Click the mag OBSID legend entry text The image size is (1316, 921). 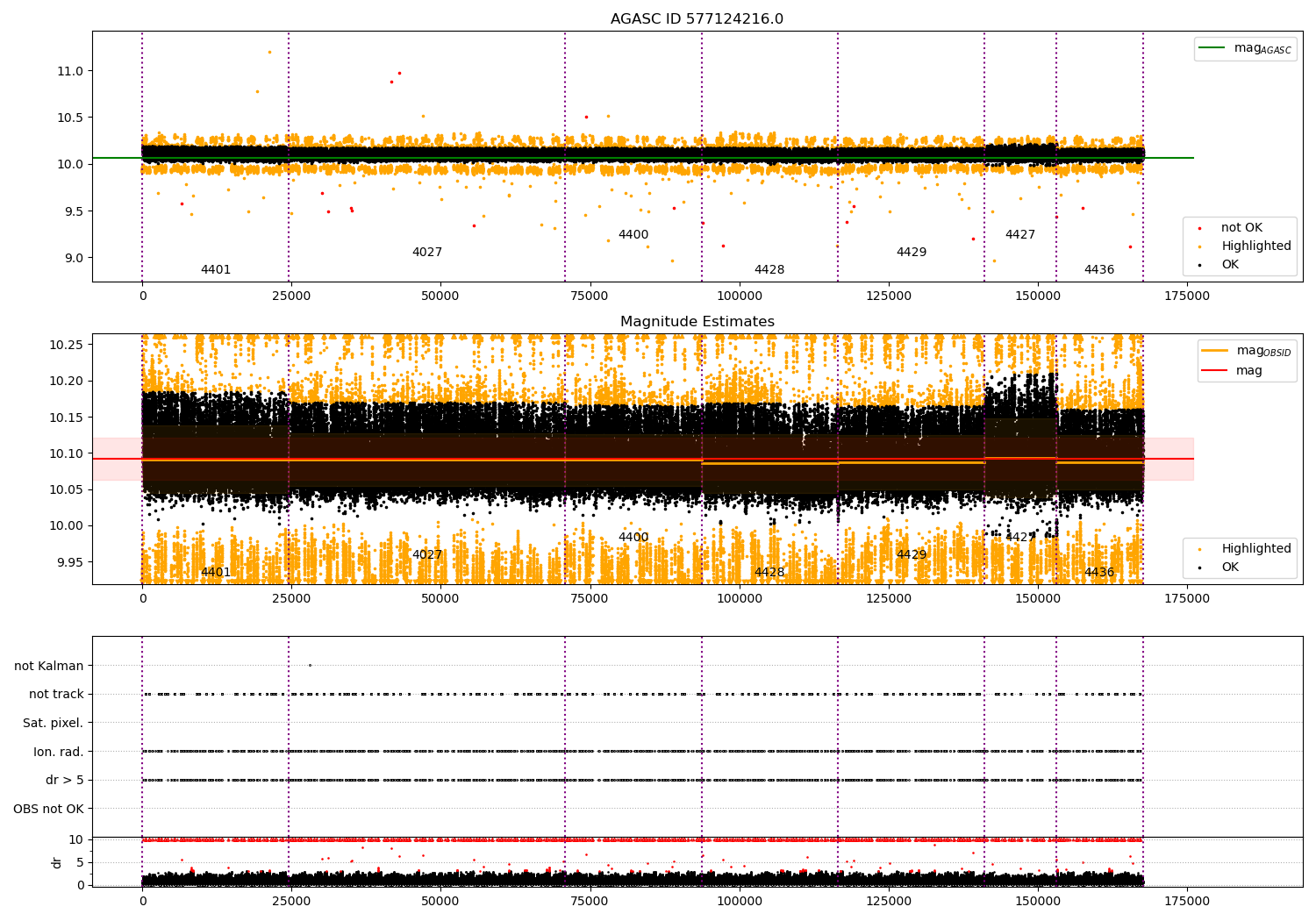1263,351
